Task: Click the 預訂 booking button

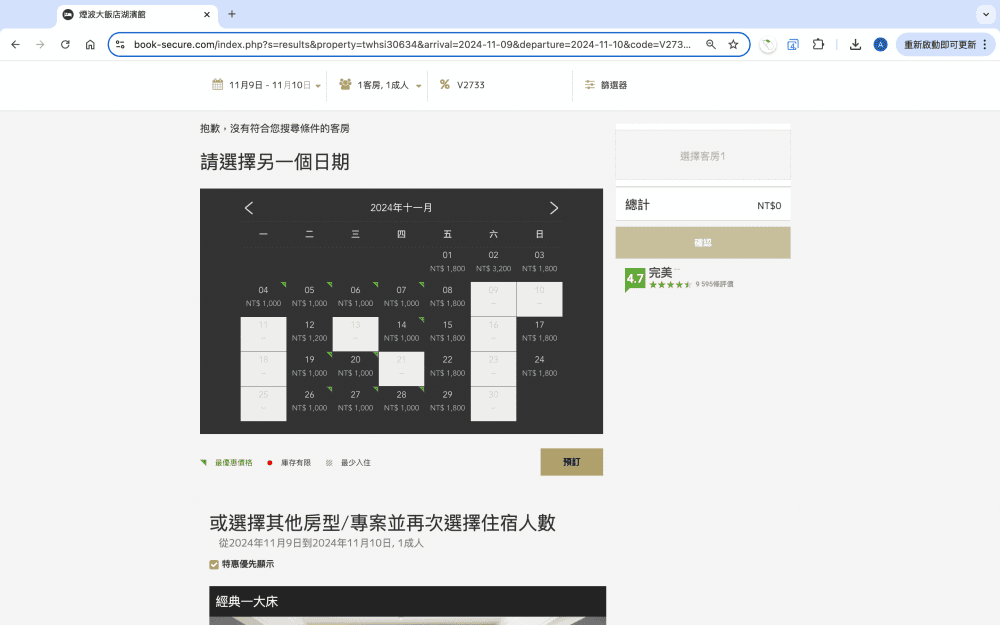Action: [x=571, y=462]
